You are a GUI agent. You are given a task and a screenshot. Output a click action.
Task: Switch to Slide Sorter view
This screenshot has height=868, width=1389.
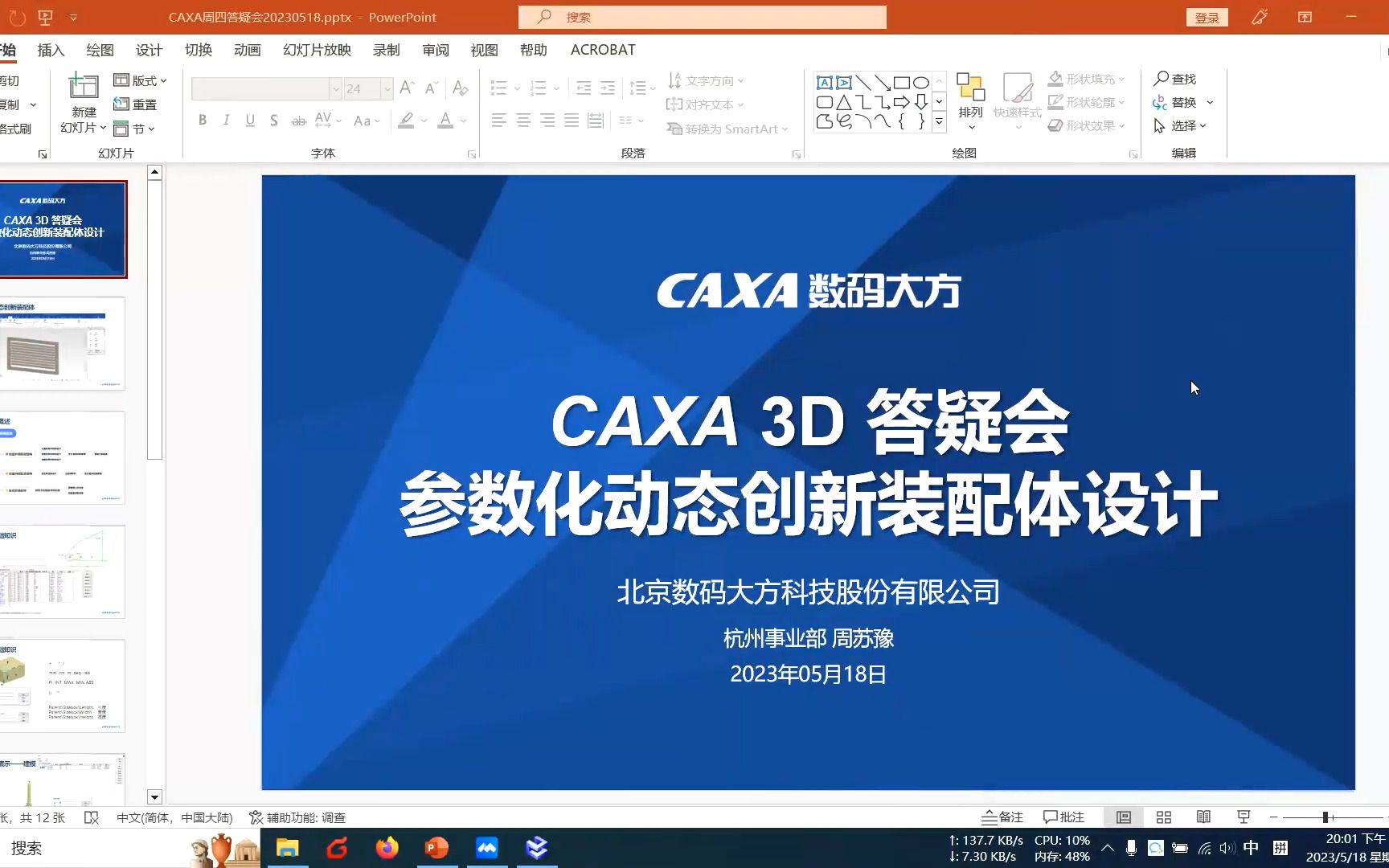[x=1164, y=817]
